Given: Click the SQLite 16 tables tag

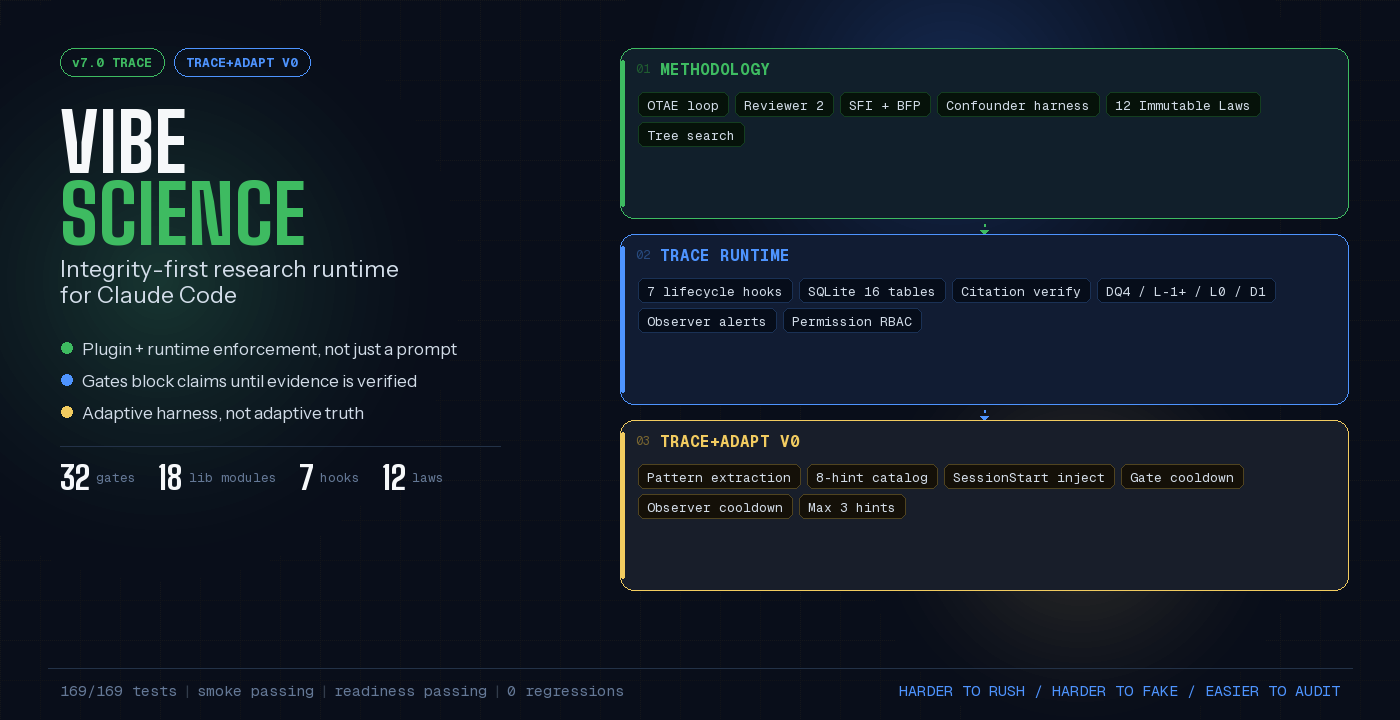Looking at the screenshot, I should pos(872,291).
